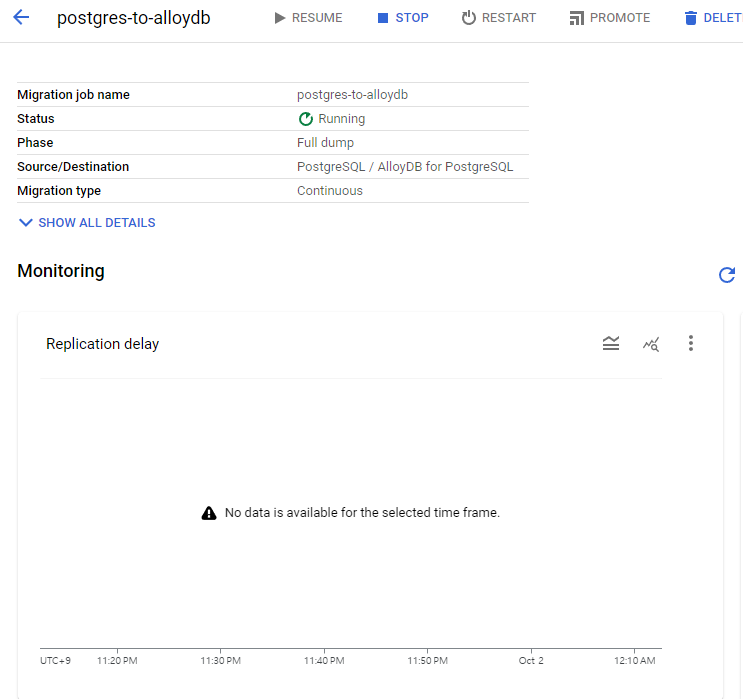The width and height of the screenshot is (743, 699).
Task: Click the '11:20 PM' axis label
Action: pyautogui.click(x=117, y=661)
